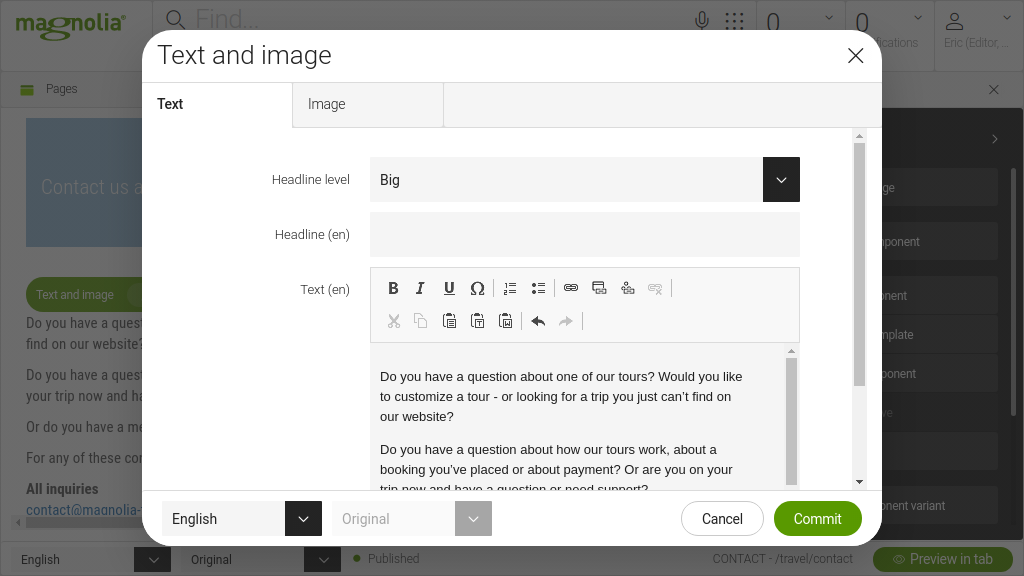
Task: Click the redo arrow icon
Action: [x=566, y=321]
